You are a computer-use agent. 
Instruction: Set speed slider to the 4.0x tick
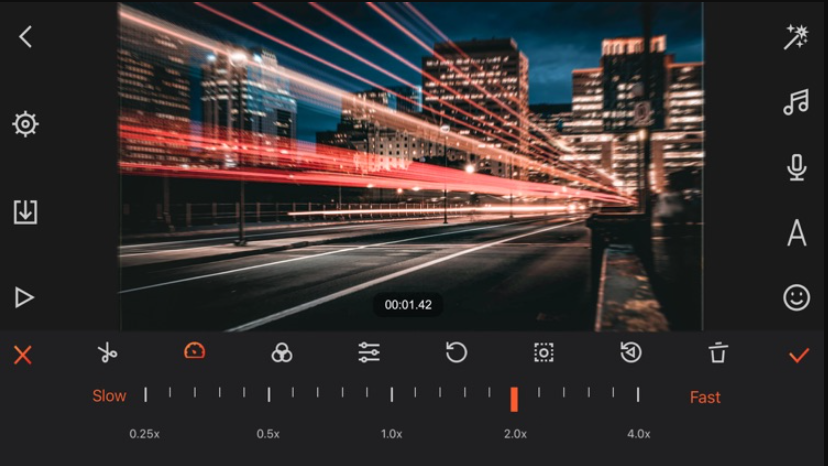(638, 395)
